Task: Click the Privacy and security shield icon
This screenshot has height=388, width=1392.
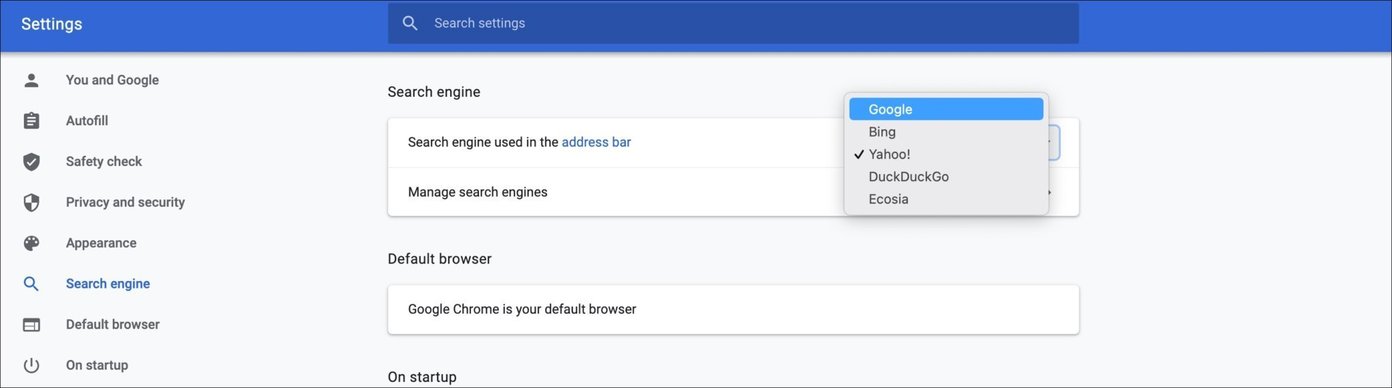Action: click(x=31, y=202)
